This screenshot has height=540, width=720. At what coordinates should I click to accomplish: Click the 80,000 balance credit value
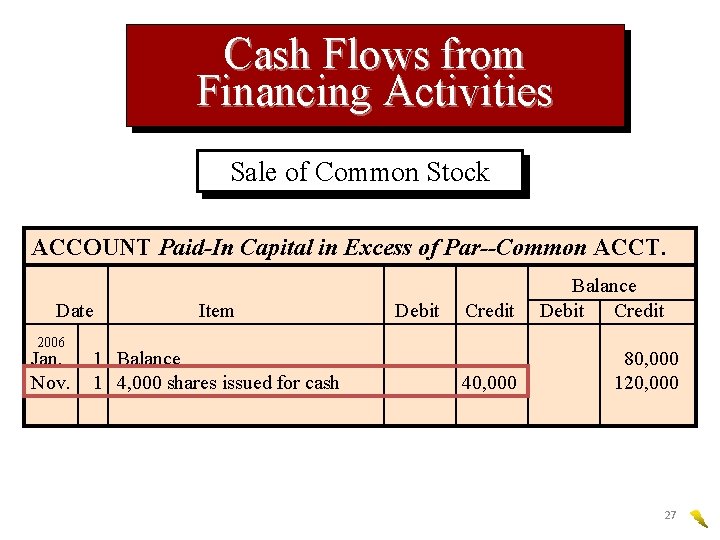click(651, 358)
